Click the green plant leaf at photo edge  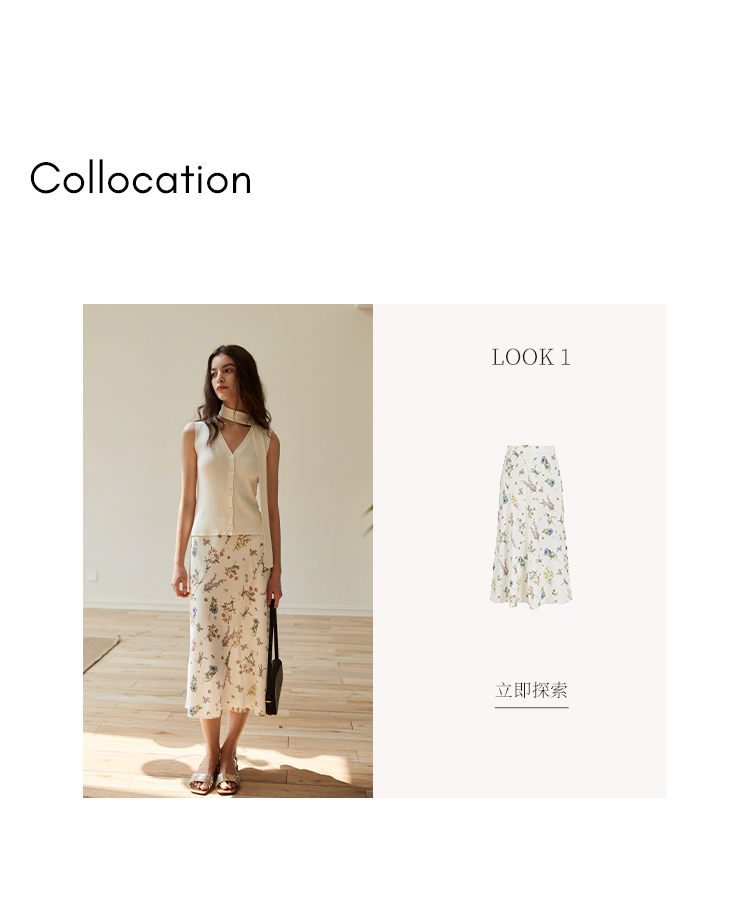[368, 516]
